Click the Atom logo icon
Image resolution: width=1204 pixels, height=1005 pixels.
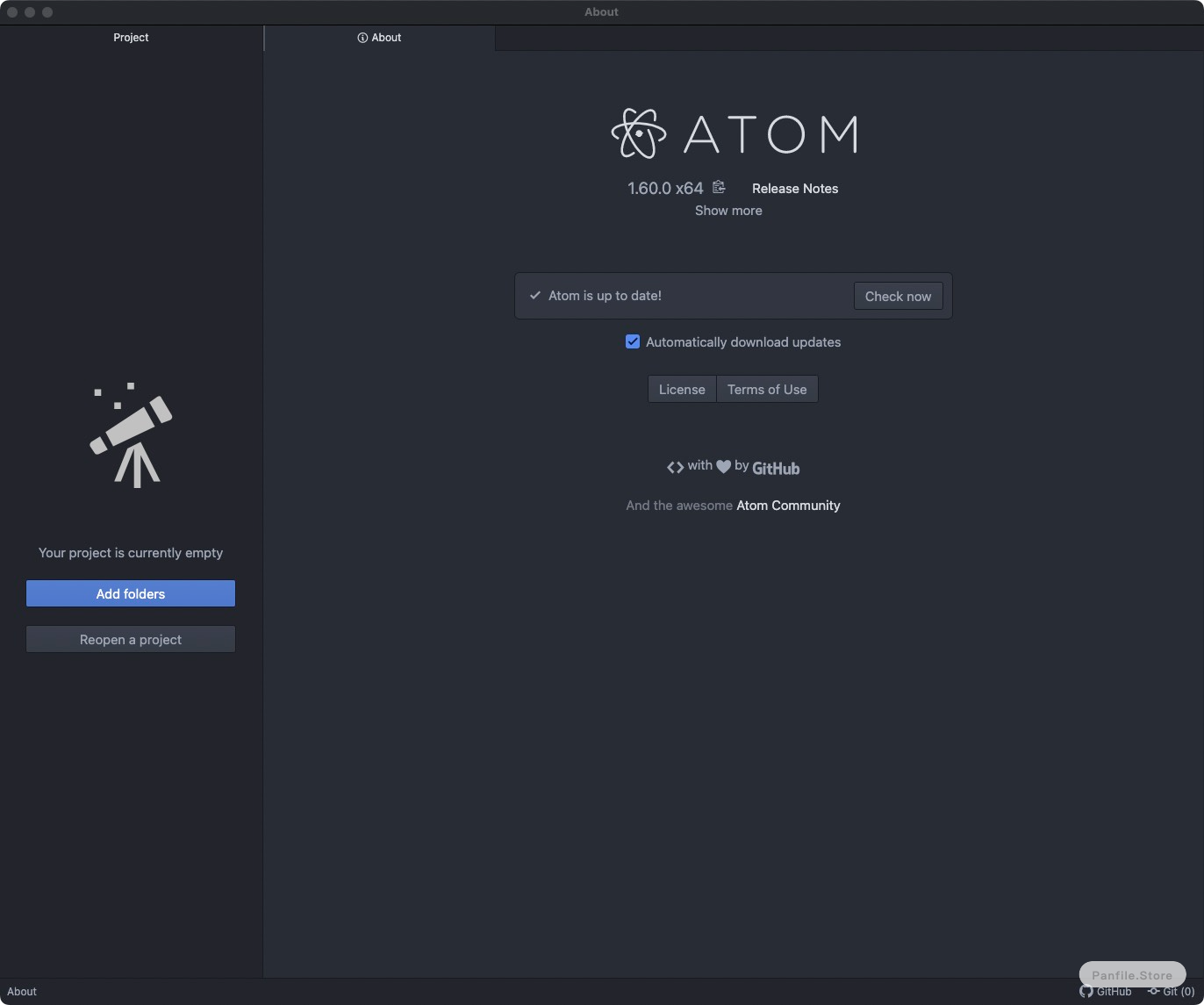(x=638, y=133)
